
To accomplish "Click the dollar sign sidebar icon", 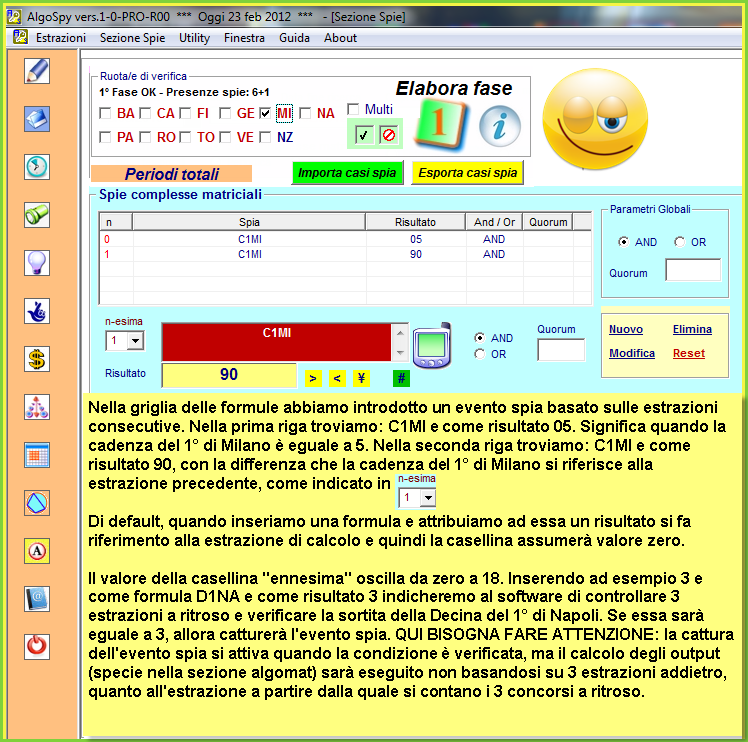I will (37, 359).
